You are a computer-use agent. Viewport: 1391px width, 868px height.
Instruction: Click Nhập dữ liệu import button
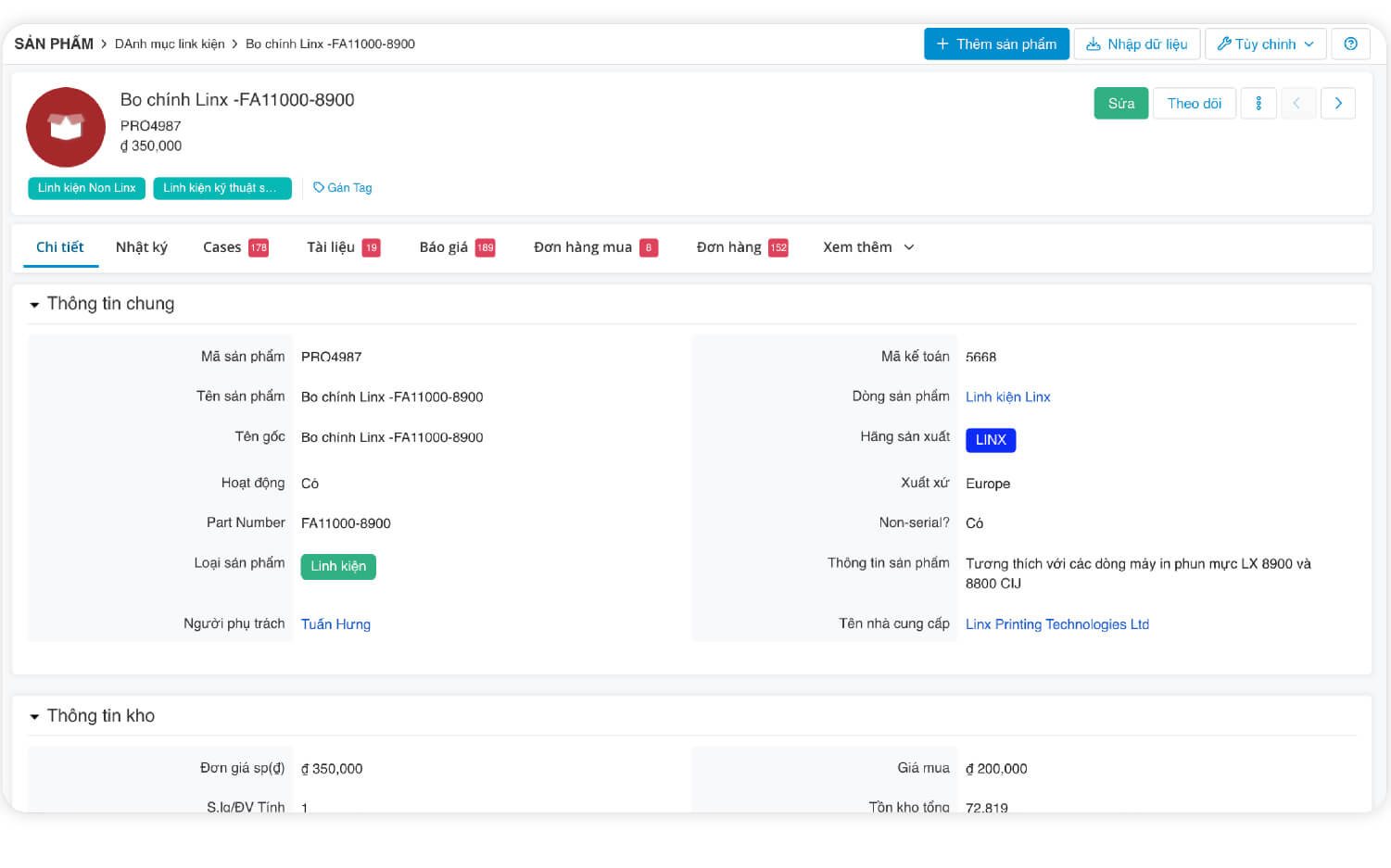tap(1137, 44)
